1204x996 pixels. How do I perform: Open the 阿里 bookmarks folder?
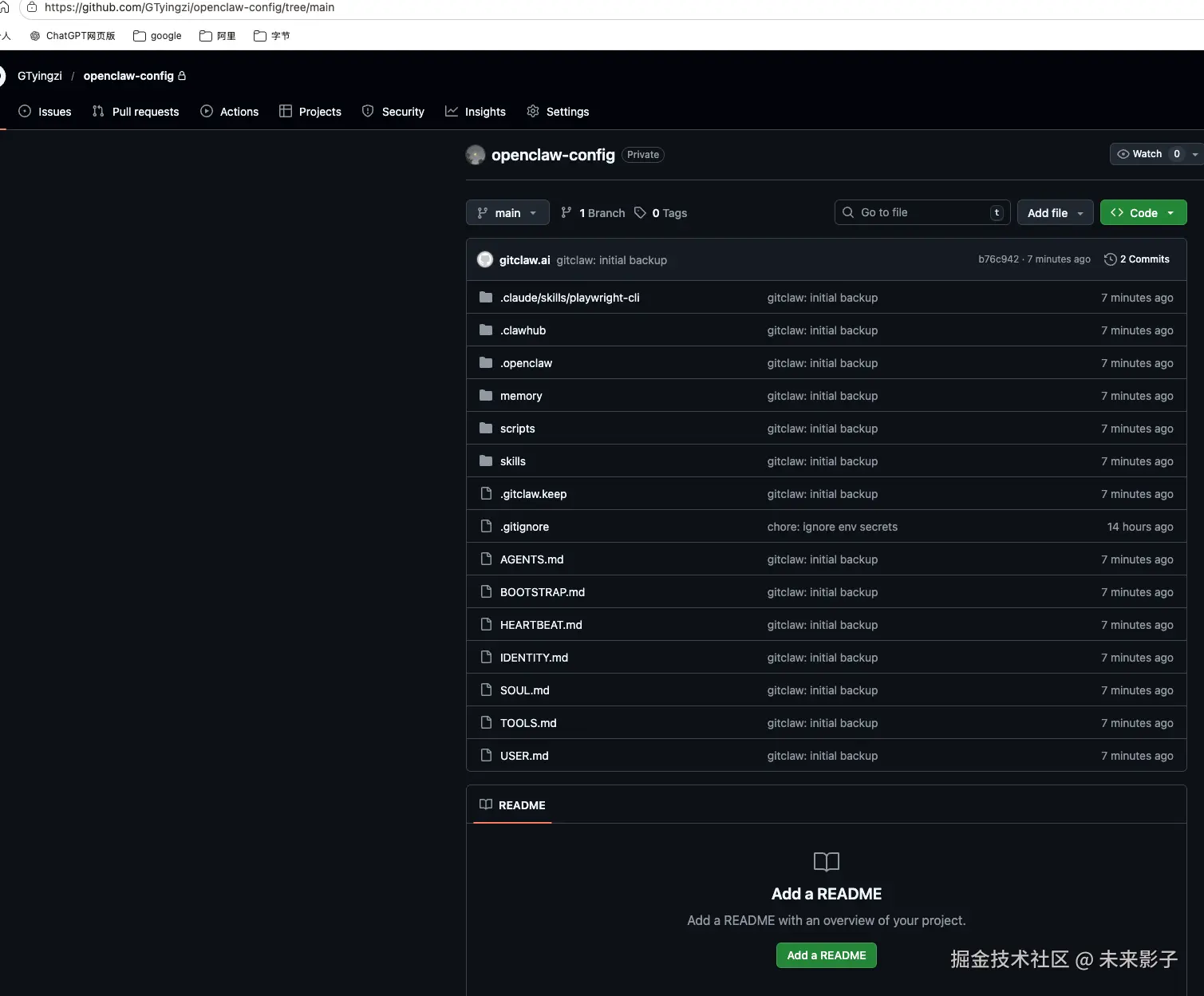218,36
